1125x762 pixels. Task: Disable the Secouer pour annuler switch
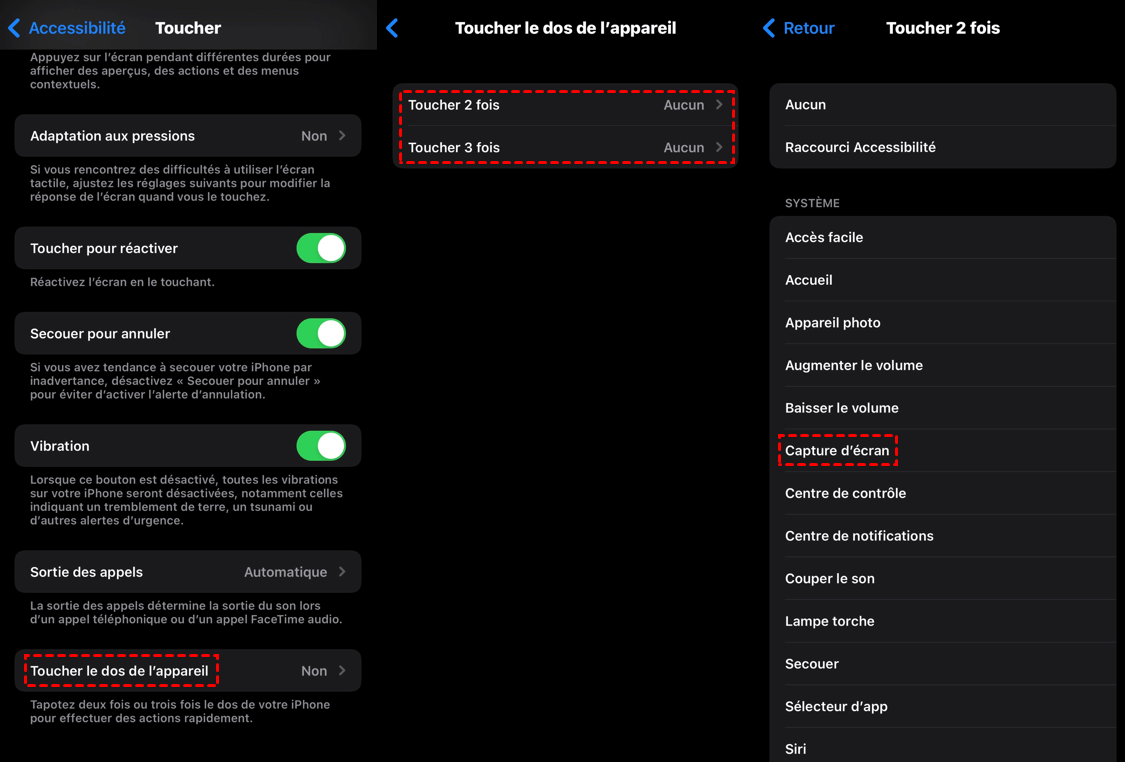click(x=321, y=334)
